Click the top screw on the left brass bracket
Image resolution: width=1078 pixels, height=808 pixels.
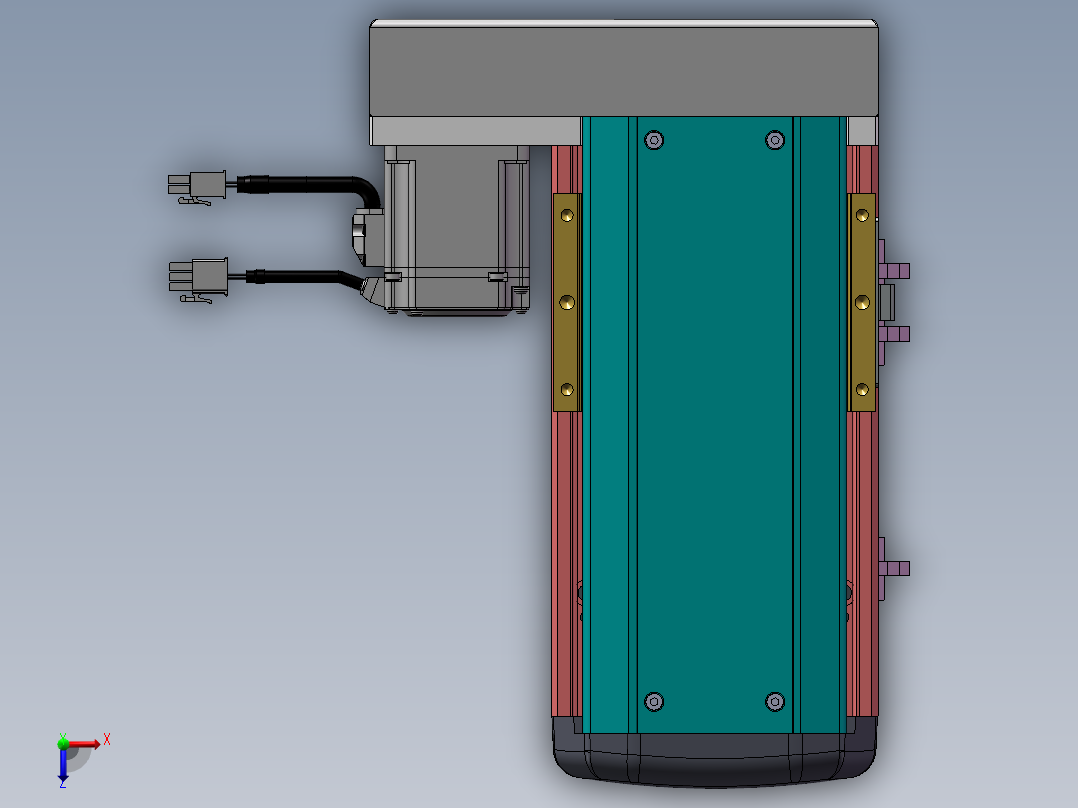point(567,216)
